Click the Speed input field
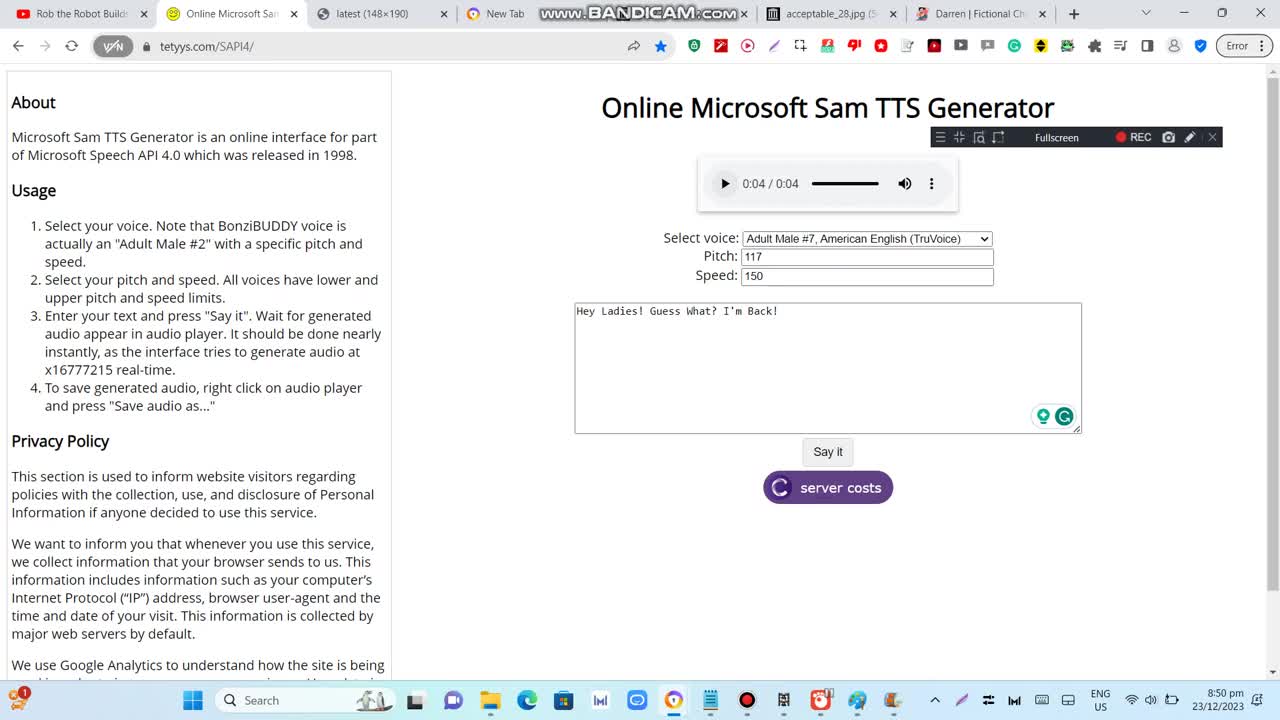 tap(867, 276)
